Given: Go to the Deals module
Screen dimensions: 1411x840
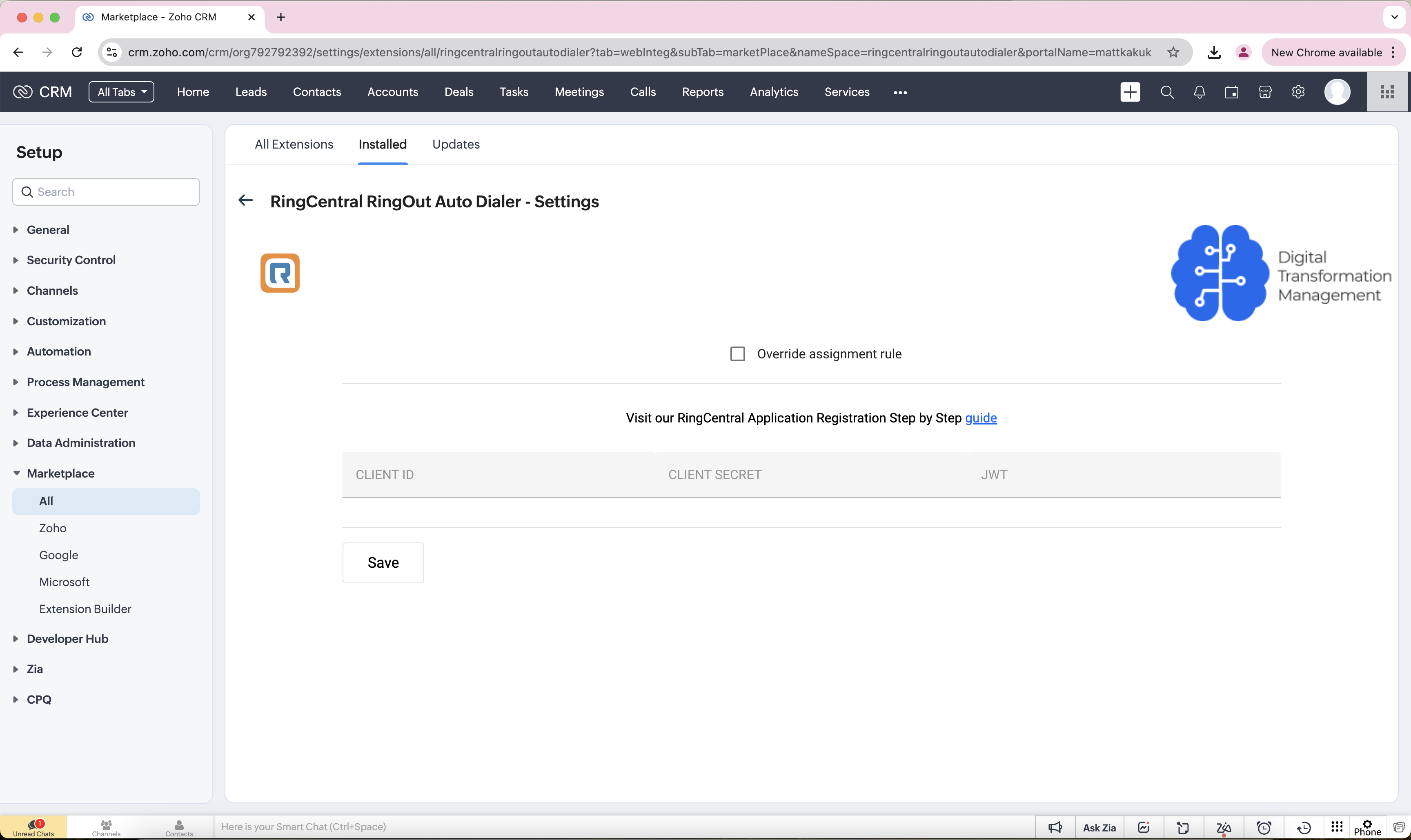Looking at the screenshot, I should [x=458, y=92].
